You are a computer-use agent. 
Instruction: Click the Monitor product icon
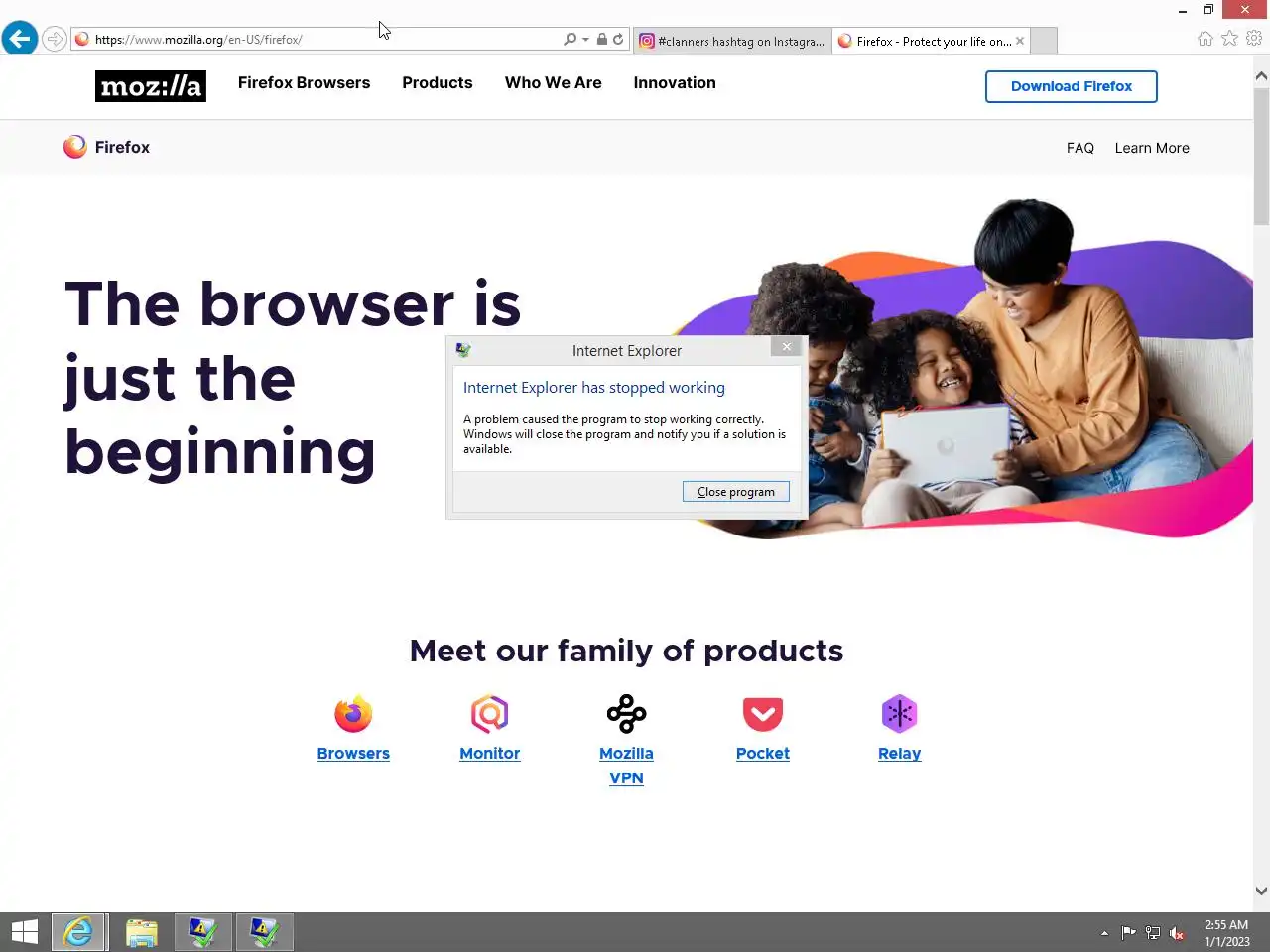(490, 714)
